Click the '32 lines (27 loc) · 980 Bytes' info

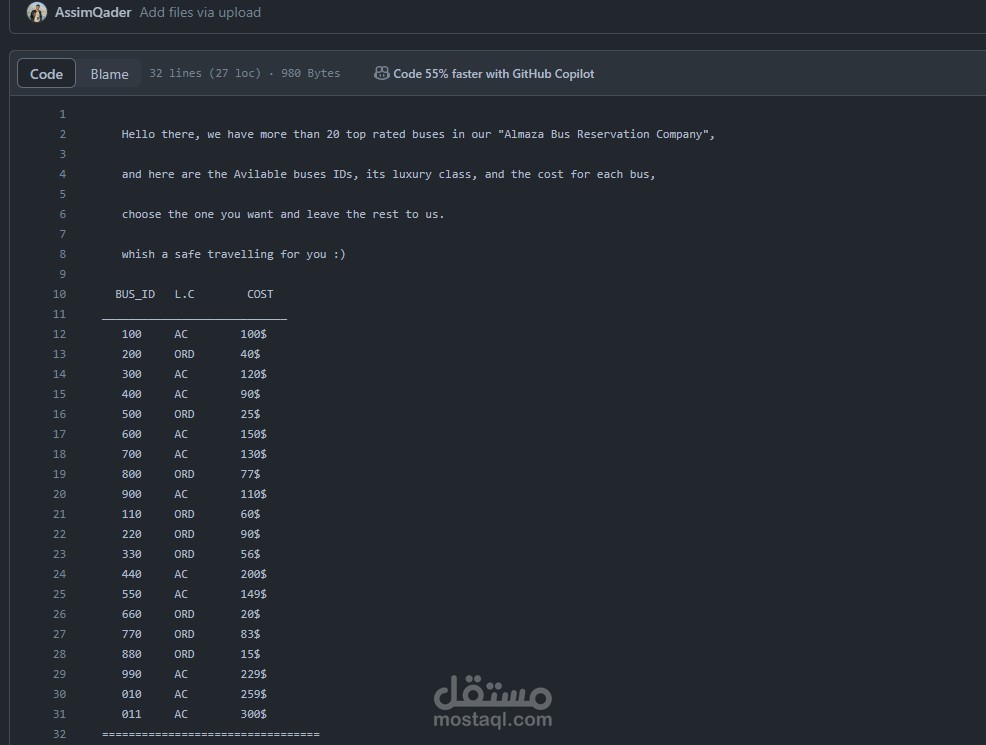tap(245, 74)
